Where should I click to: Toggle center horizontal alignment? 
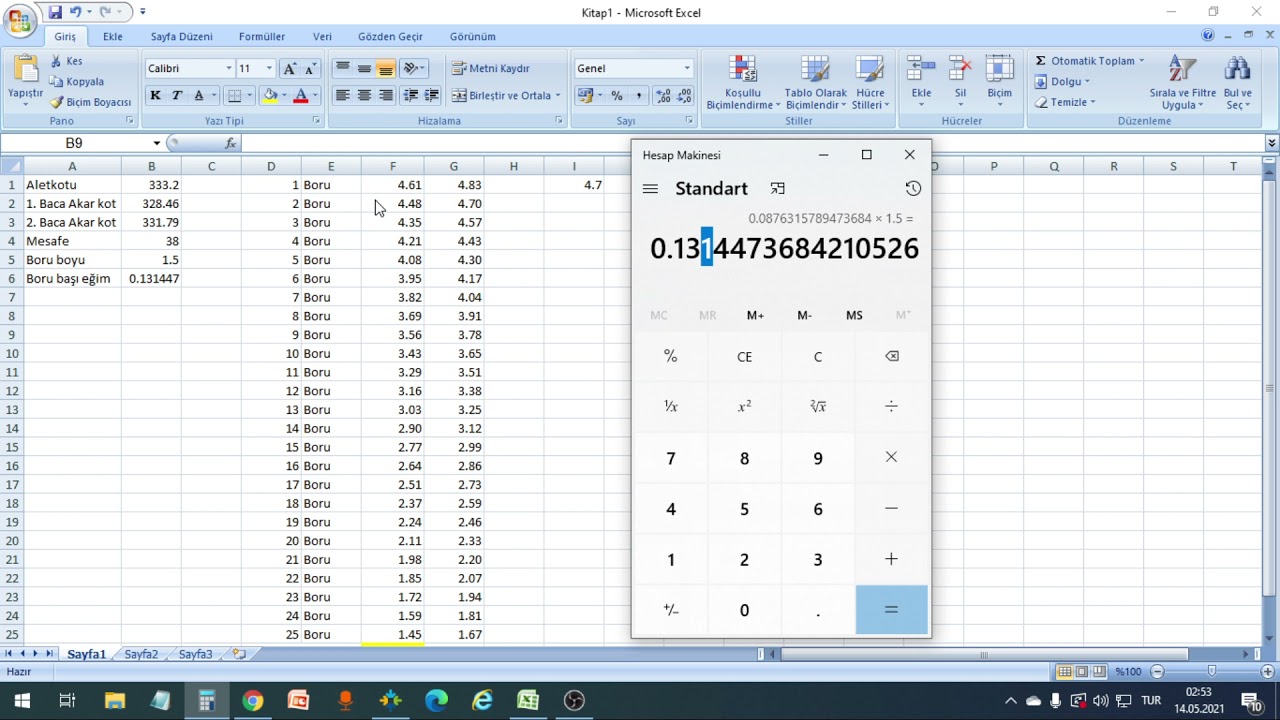[364, 96]
